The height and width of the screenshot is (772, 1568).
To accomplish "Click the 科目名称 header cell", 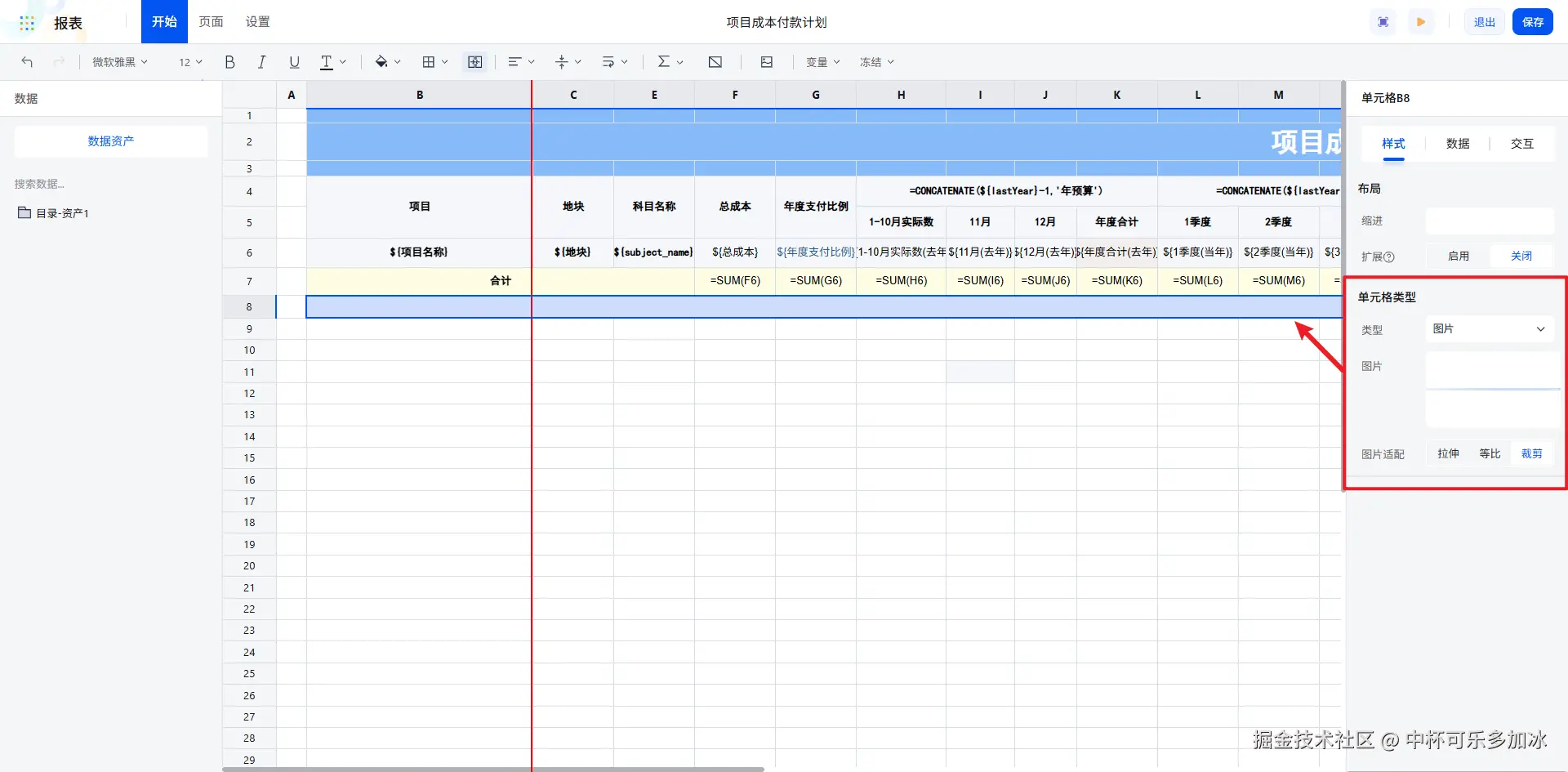I will click(x=654, y=207).
